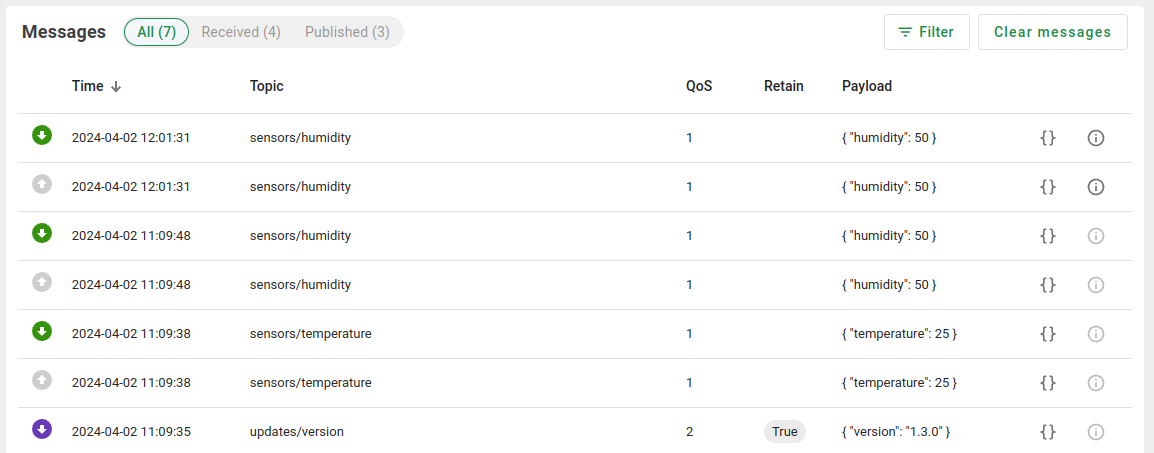1154x453 pixels.
Task: Open the Filter options
Action: [x=927, y=32]
